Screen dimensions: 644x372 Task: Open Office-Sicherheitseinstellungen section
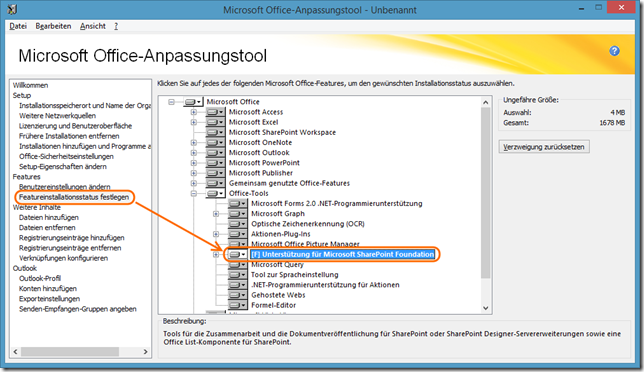[x=66, y=156]
